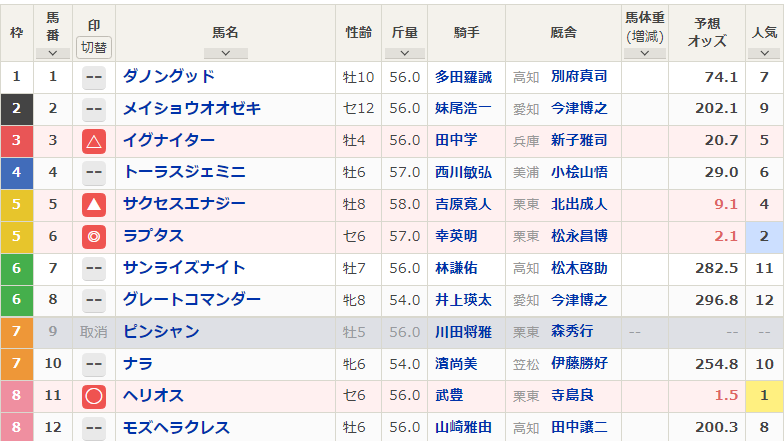Open jockey 妹尾浩一 profile
Image resolution: width=784 pixels, height=441 pixels.
pos(464,108)
